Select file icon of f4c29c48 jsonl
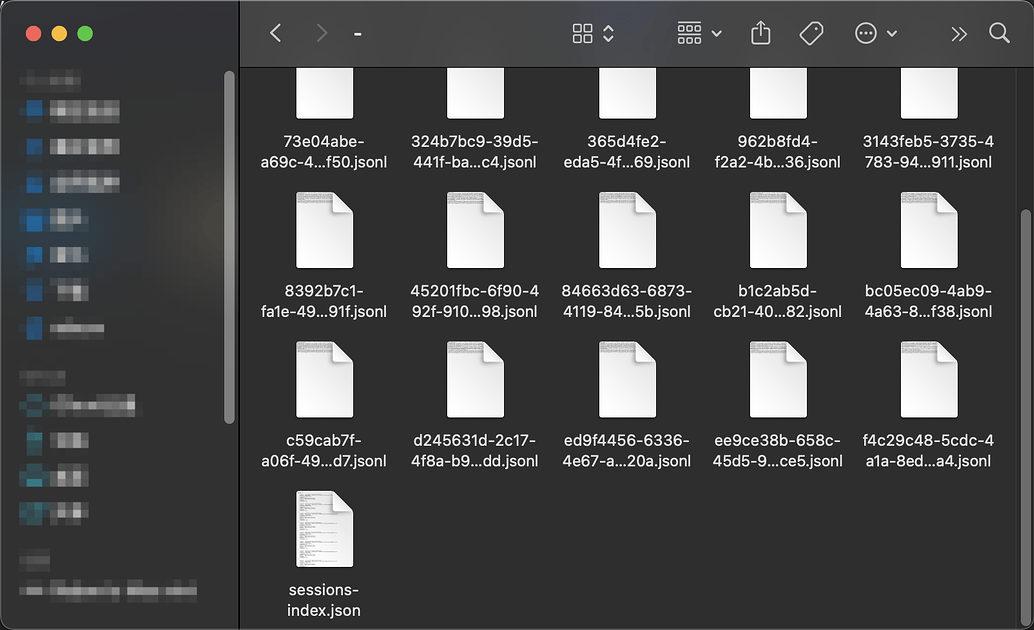The image size is (1034, 630). 929,379
